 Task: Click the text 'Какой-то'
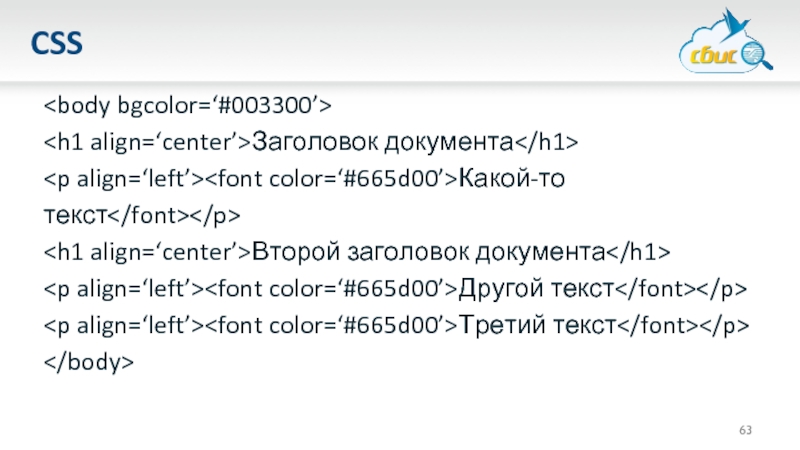coord(515,177)
